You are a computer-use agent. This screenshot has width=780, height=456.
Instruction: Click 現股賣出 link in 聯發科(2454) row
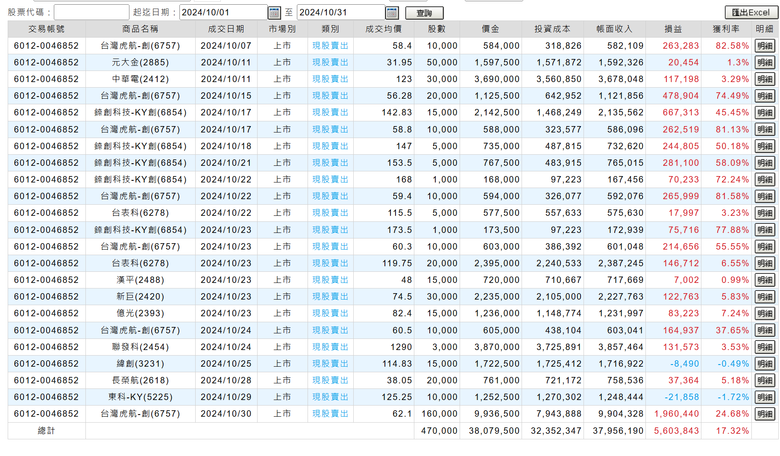tap(330, 347)
